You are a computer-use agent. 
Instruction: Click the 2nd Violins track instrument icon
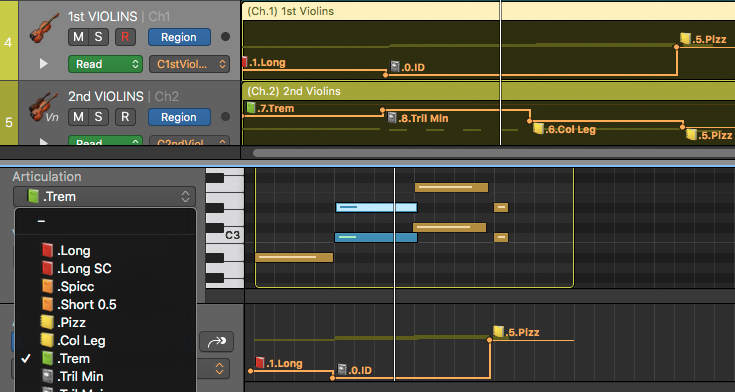[x=44, y=107]
